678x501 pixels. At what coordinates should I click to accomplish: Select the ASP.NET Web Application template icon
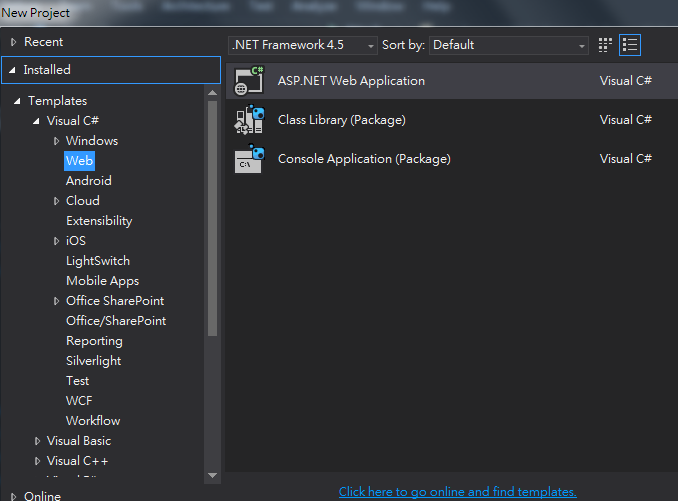(249, 81)
